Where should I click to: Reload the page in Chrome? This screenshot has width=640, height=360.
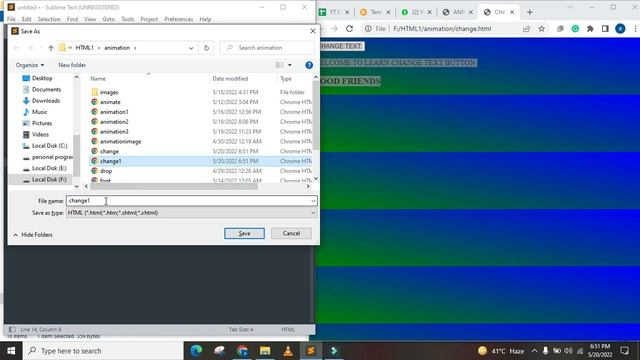(349, 29)
